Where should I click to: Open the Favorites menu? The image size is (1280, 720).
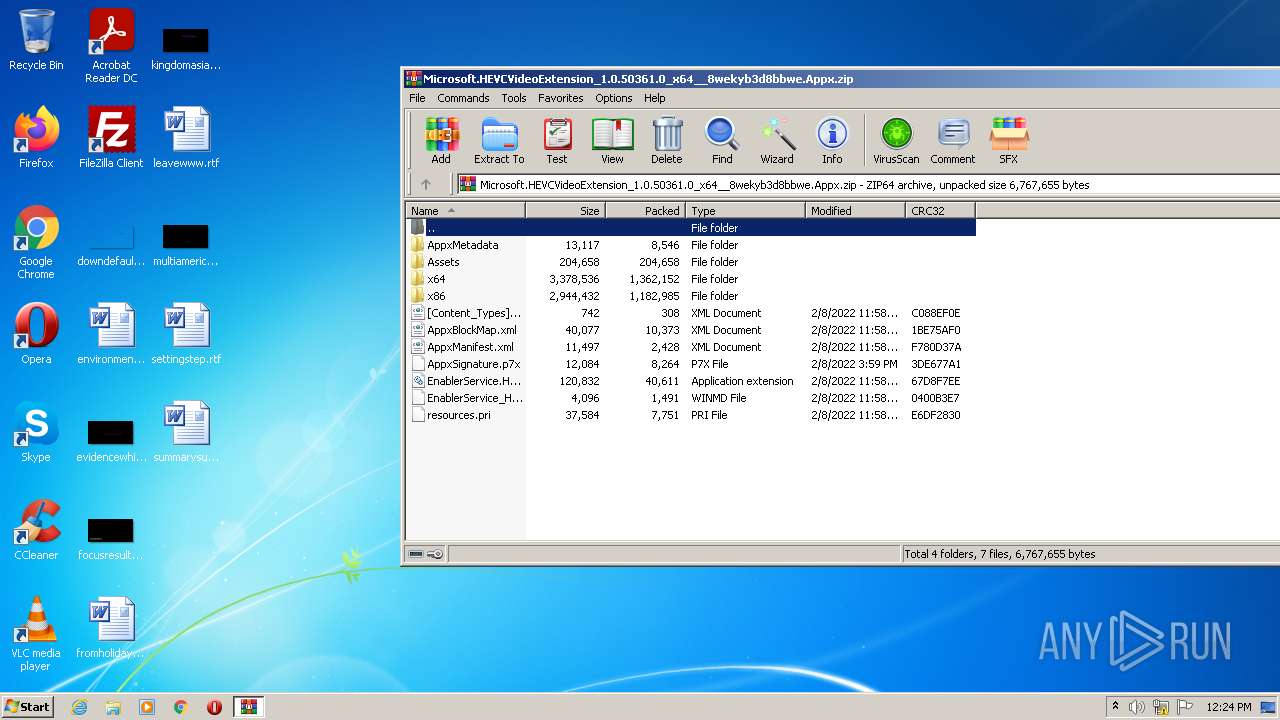pyautogui.click(x=561, y=98)
